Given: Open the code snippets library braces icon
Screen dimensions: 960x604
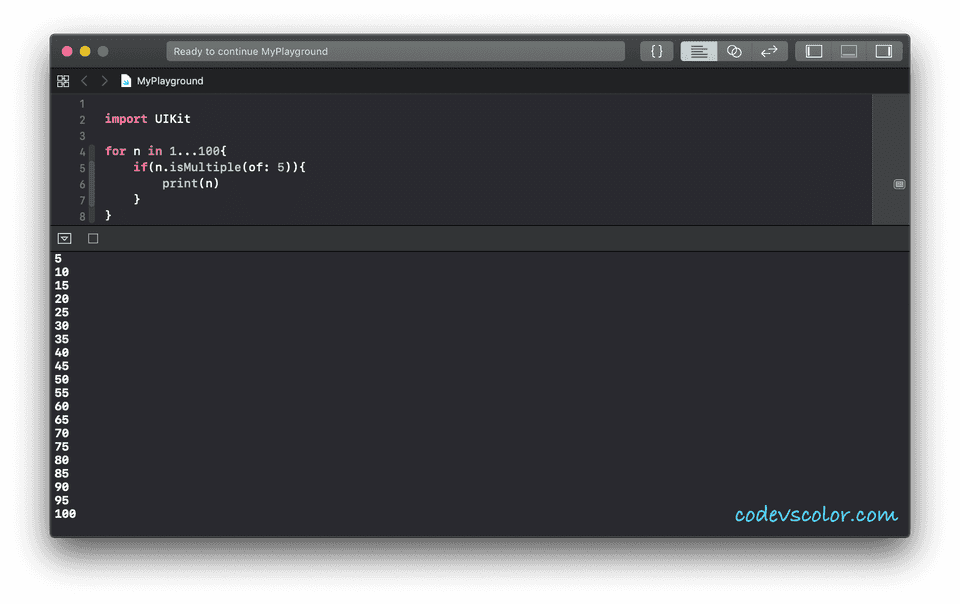Looking at the screenshot, I should (656, 51).
